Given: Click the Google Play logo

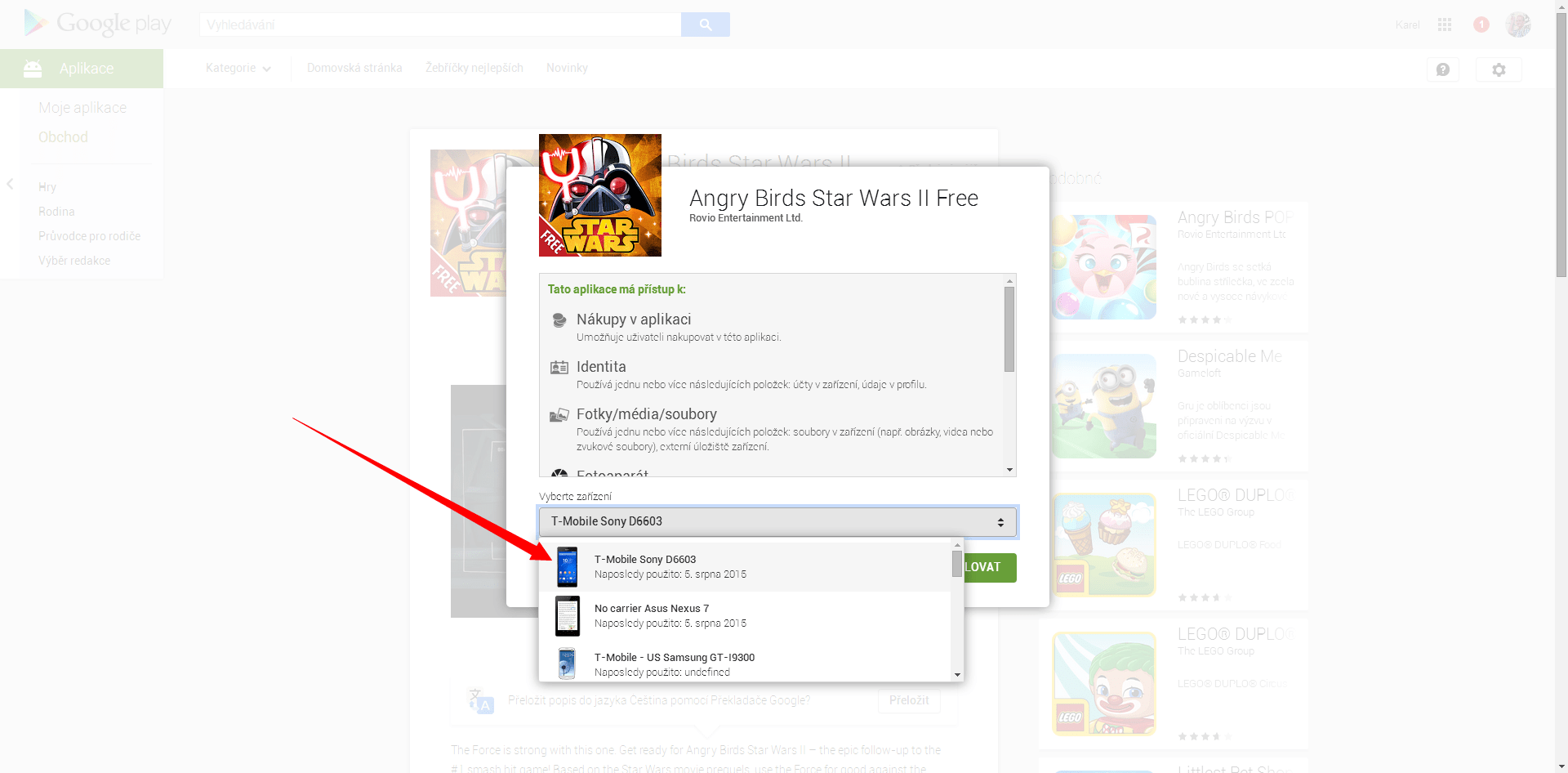Looking at the screenshot, I should click(98, 23).
